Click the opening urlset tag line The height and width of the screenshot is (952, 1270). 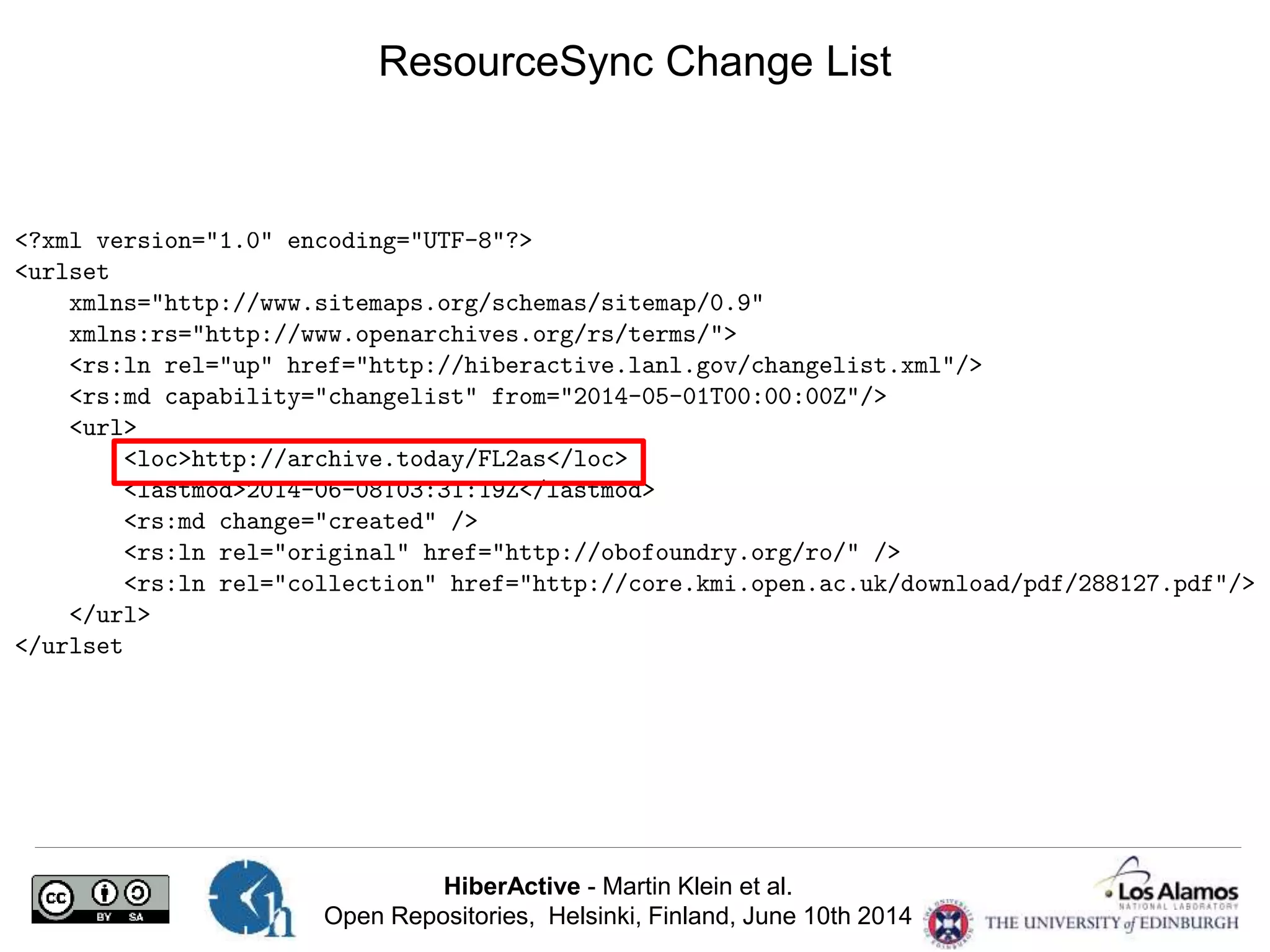[62, 271]
